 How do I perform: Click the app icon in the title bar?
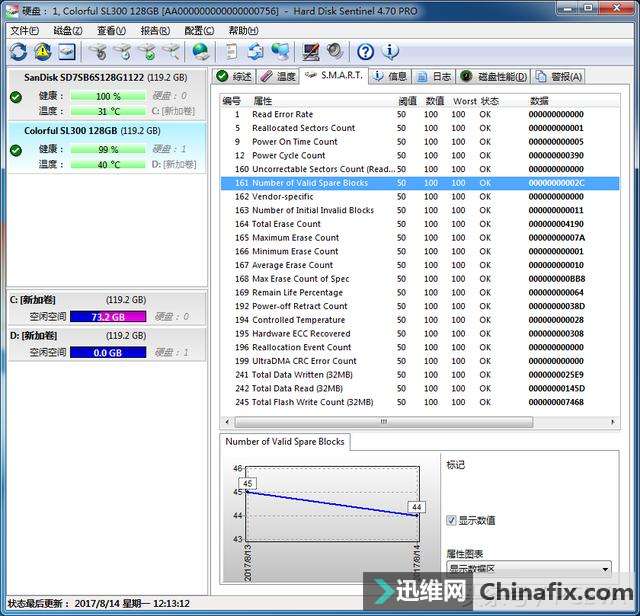pyautogui.click(x=11, y=11)
